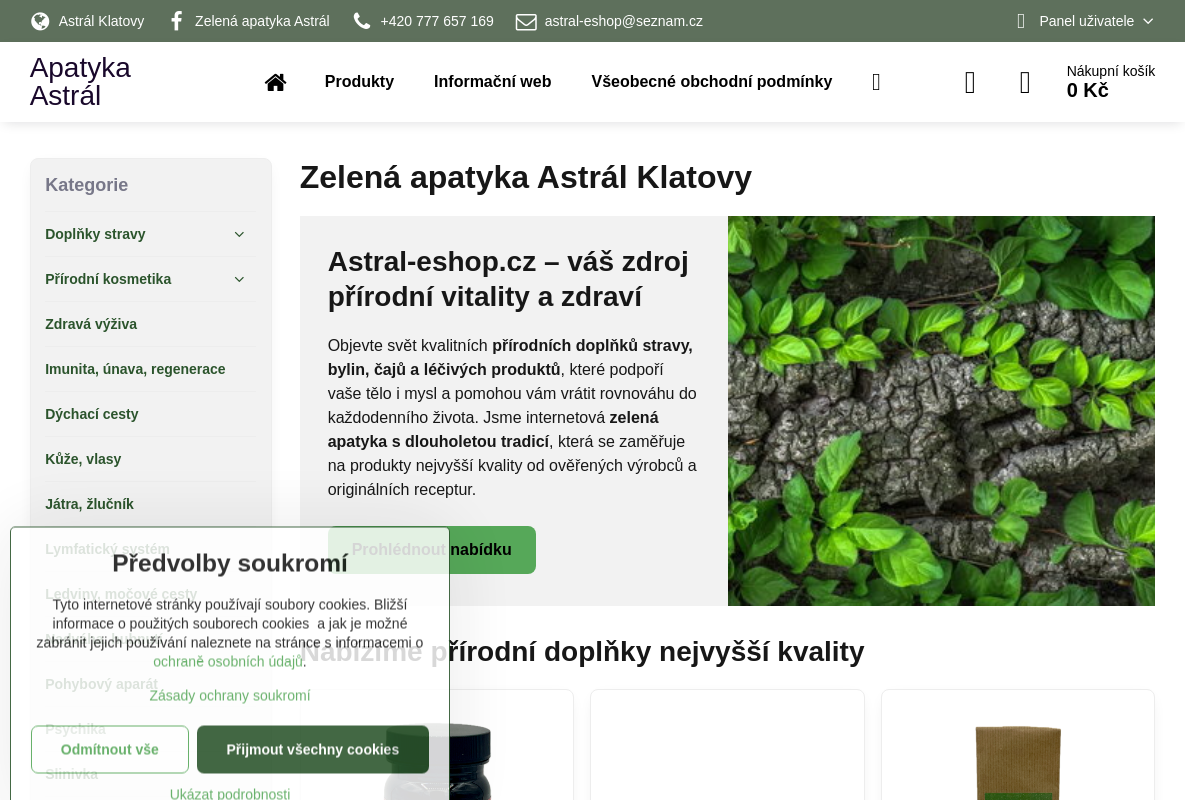Open Zelená apatyka Astrál Facebook link
Viewport: 1200px width, 800px height.
(262, 21)
